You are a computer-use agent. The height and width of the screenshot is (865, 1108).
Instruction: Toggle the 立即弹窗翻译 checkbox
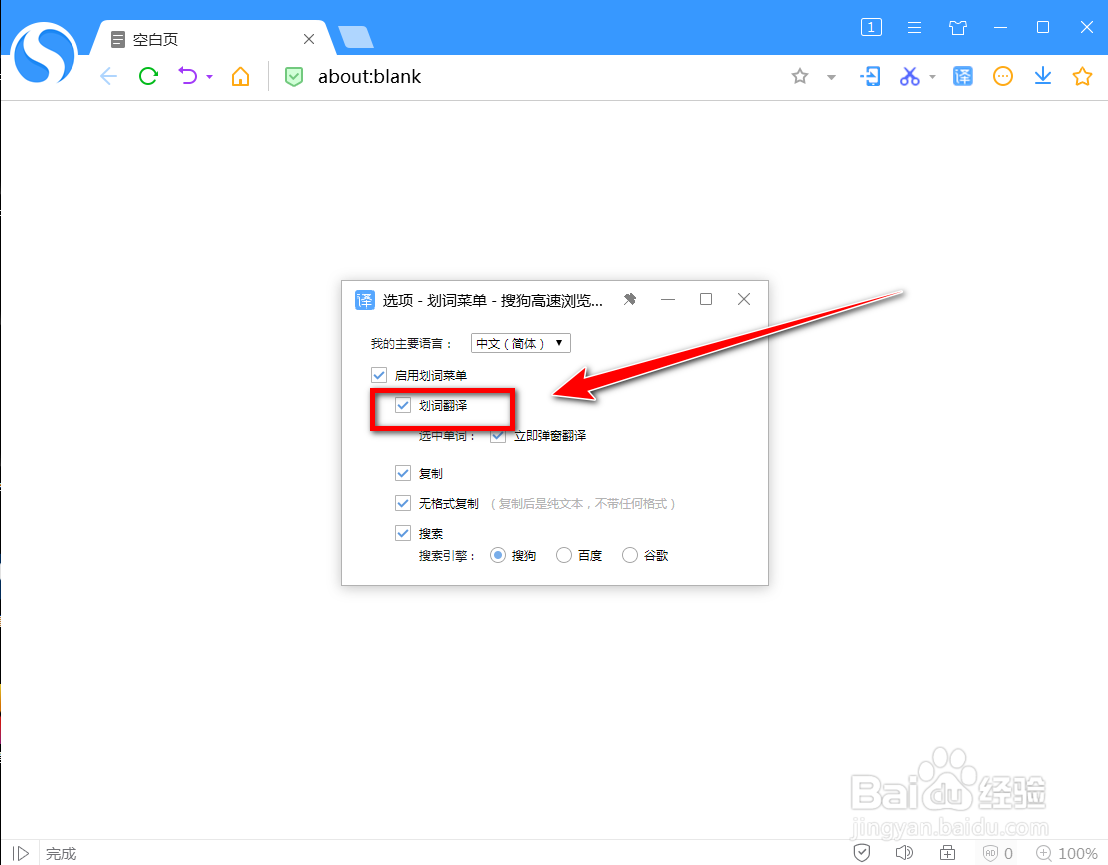[x=497, y=435]
